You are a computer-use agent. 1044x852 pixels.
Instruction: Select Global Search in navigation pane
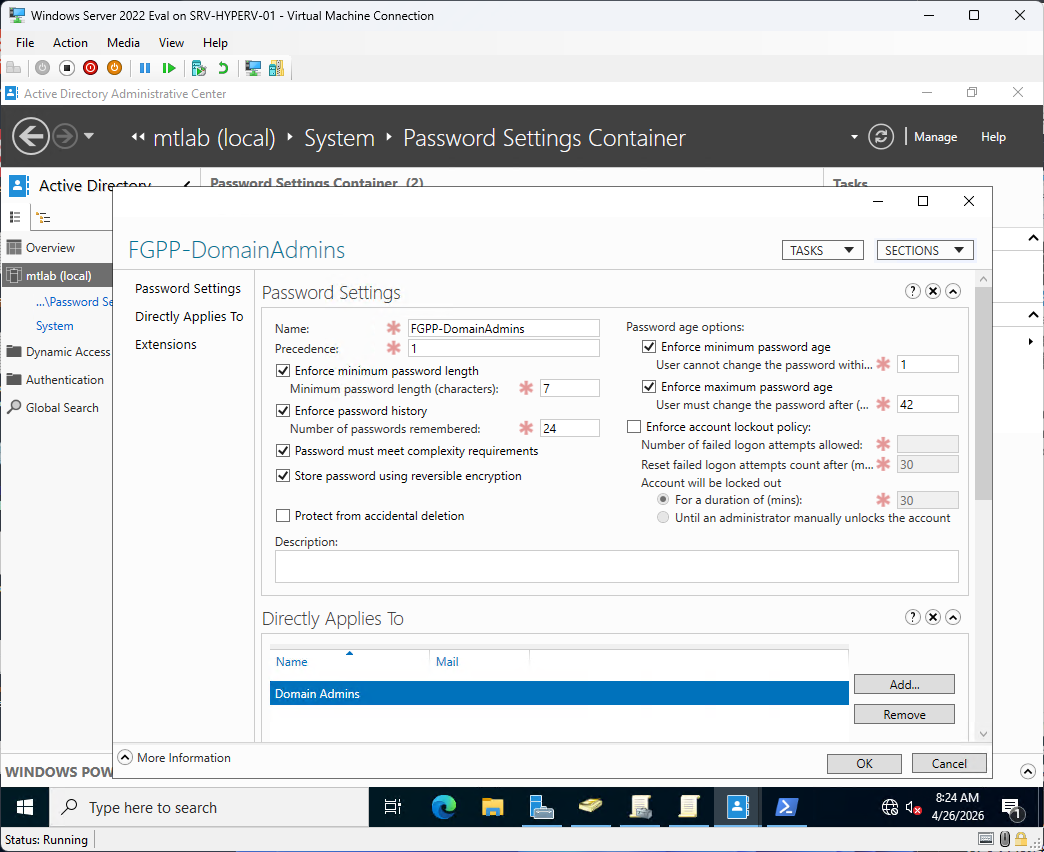[x=62, y=407]
